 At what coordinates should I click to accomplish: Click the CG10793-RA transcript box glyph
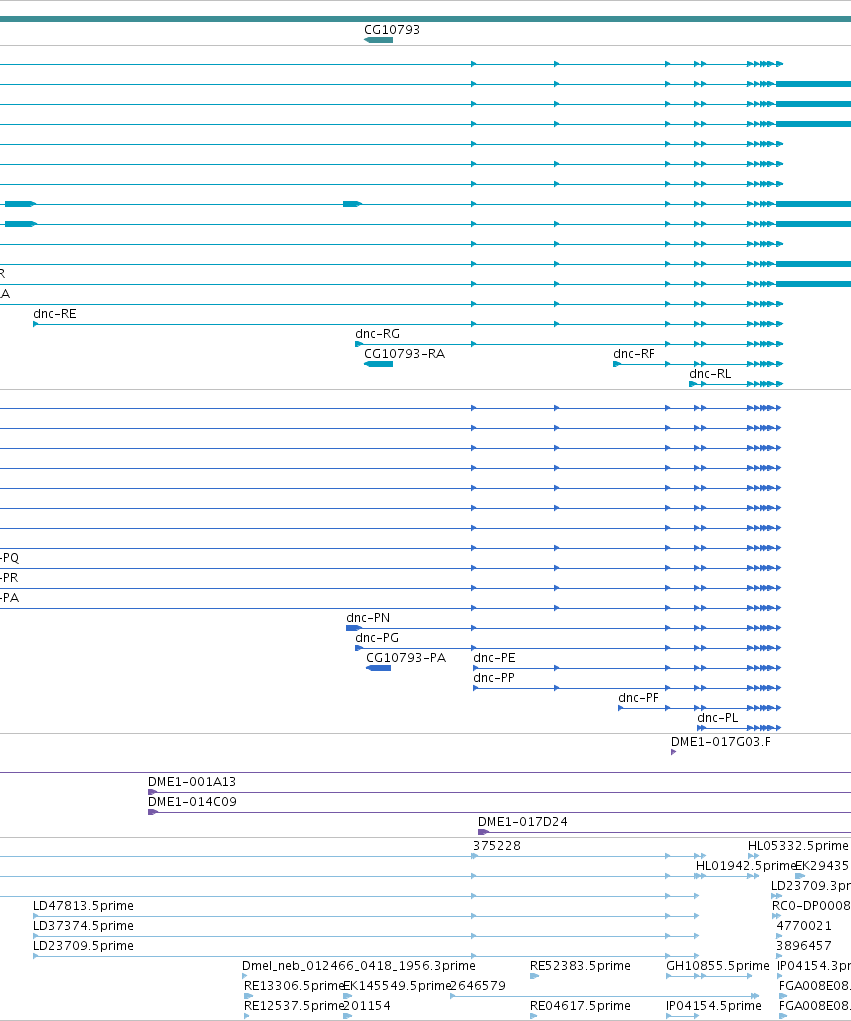coord(378,364)
